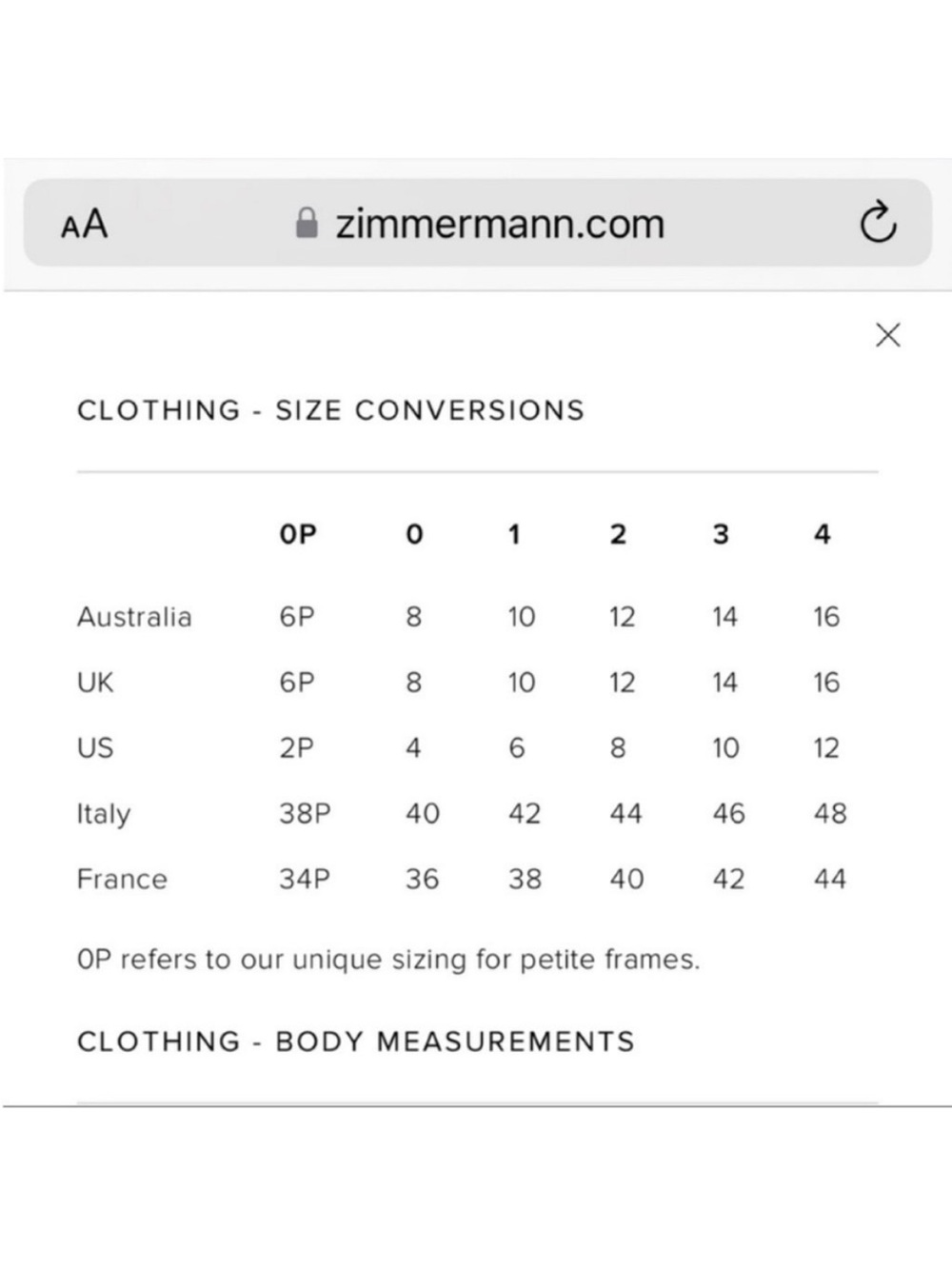Image resolution: width=952 pixels, height=1269 pixels.
Task: Click the size 2 column header
Action: (618, 534)
